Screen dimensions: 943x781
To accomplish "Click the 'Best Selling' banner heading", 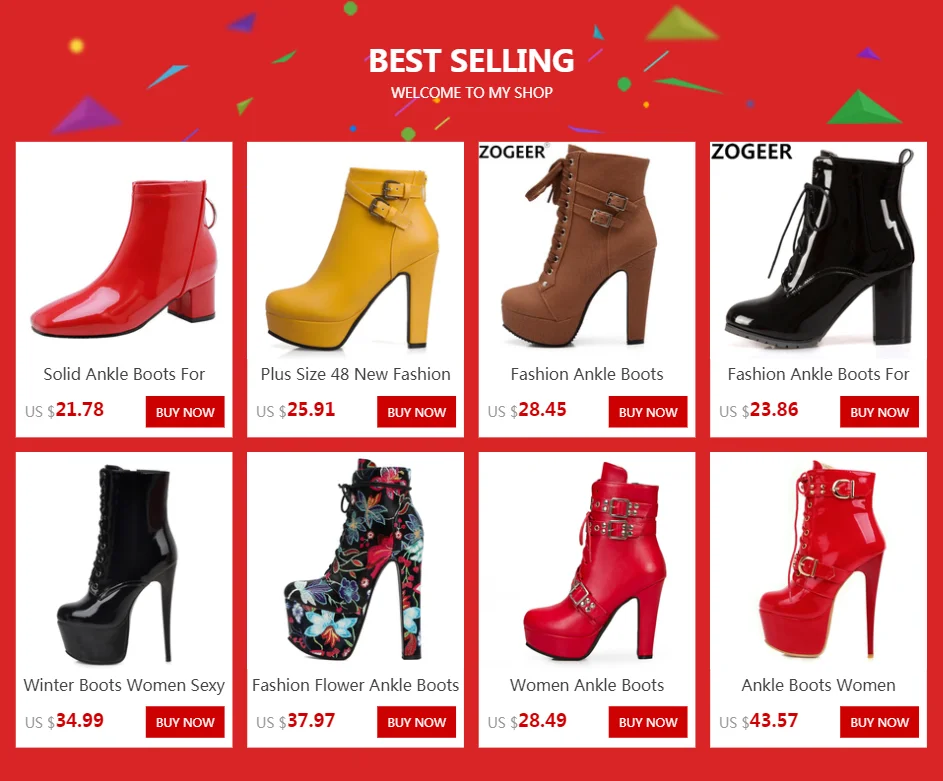I will 472,61.
